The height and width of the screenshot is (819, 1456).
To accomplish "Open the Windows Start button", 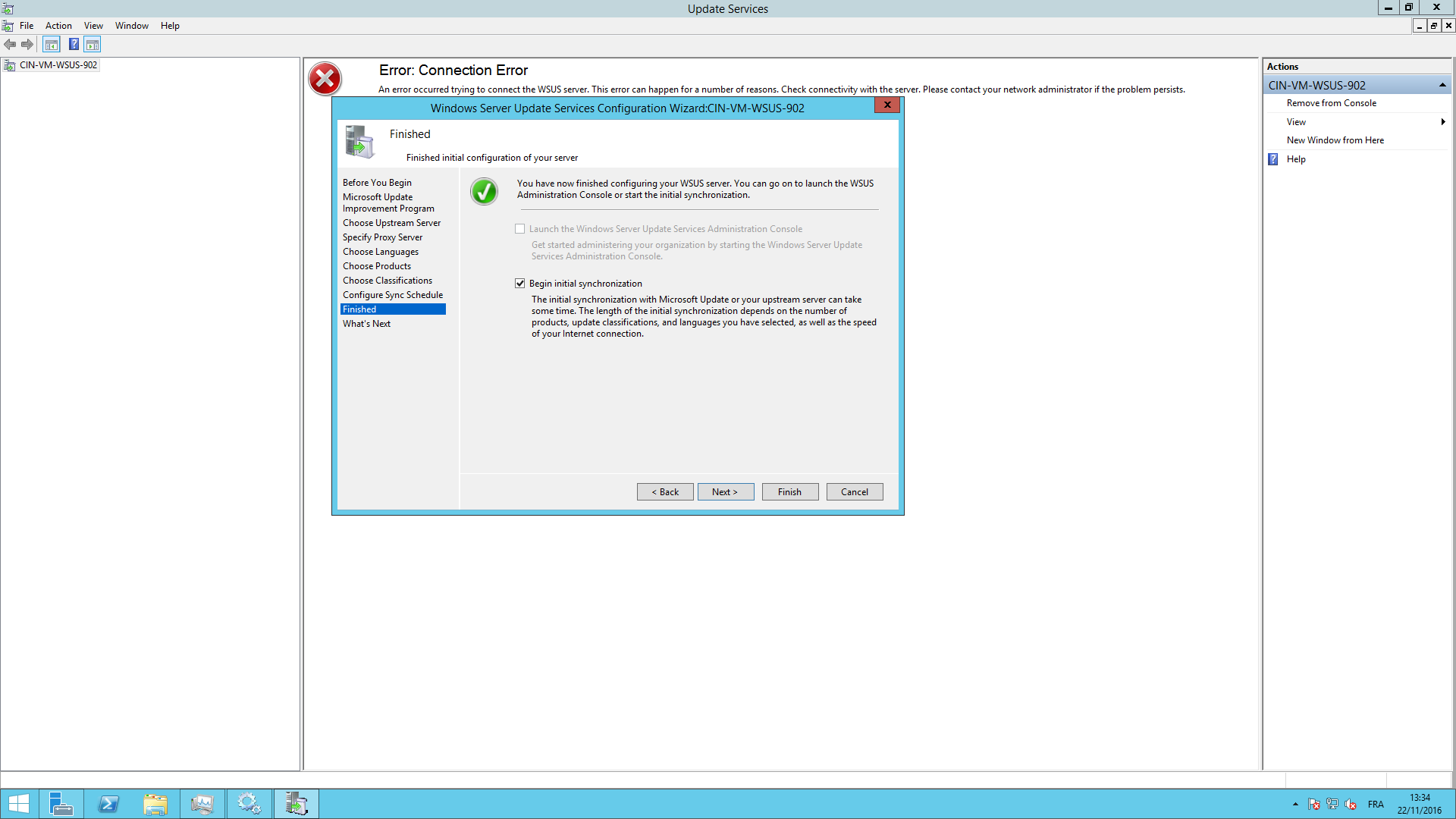I will (x=19, y=804).
